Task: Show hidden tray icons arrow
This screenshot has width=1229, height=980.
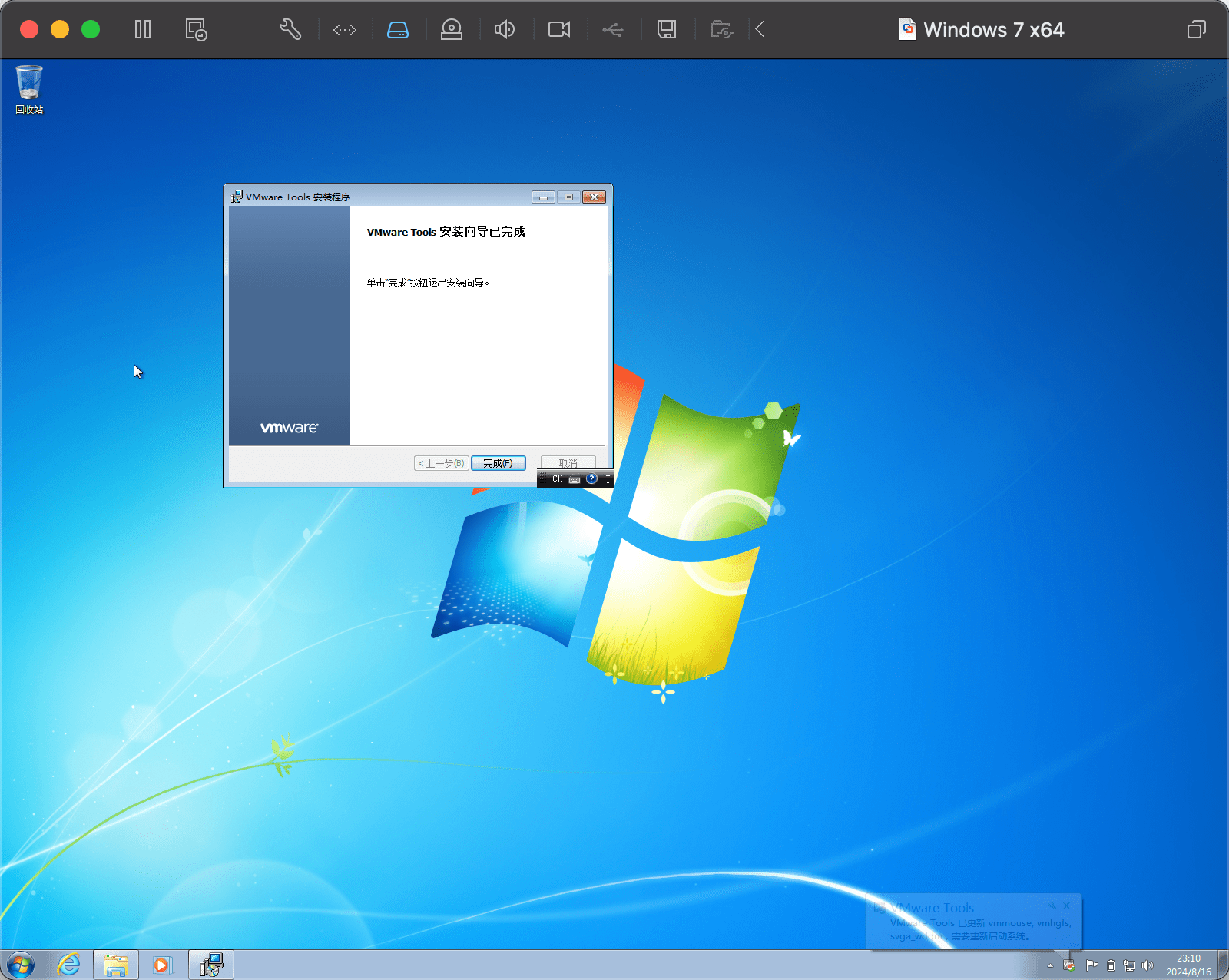Action: click(x=1050, y=965)
